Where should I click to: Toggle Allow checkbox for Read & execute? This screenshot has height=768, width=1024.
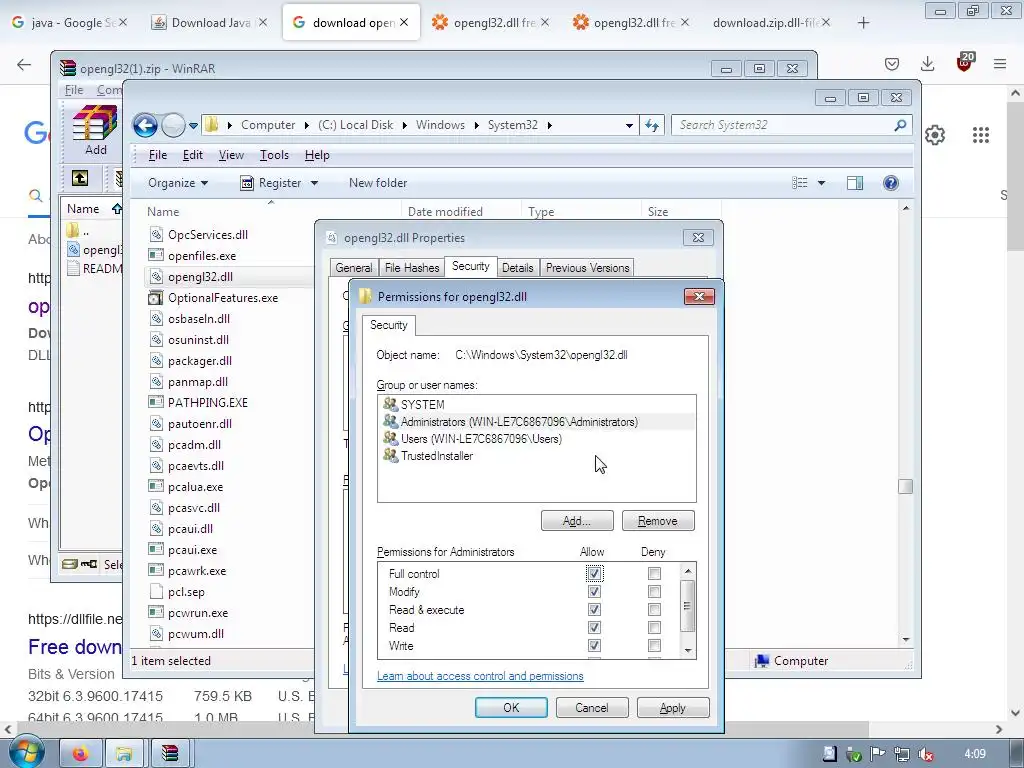(594, 609)
